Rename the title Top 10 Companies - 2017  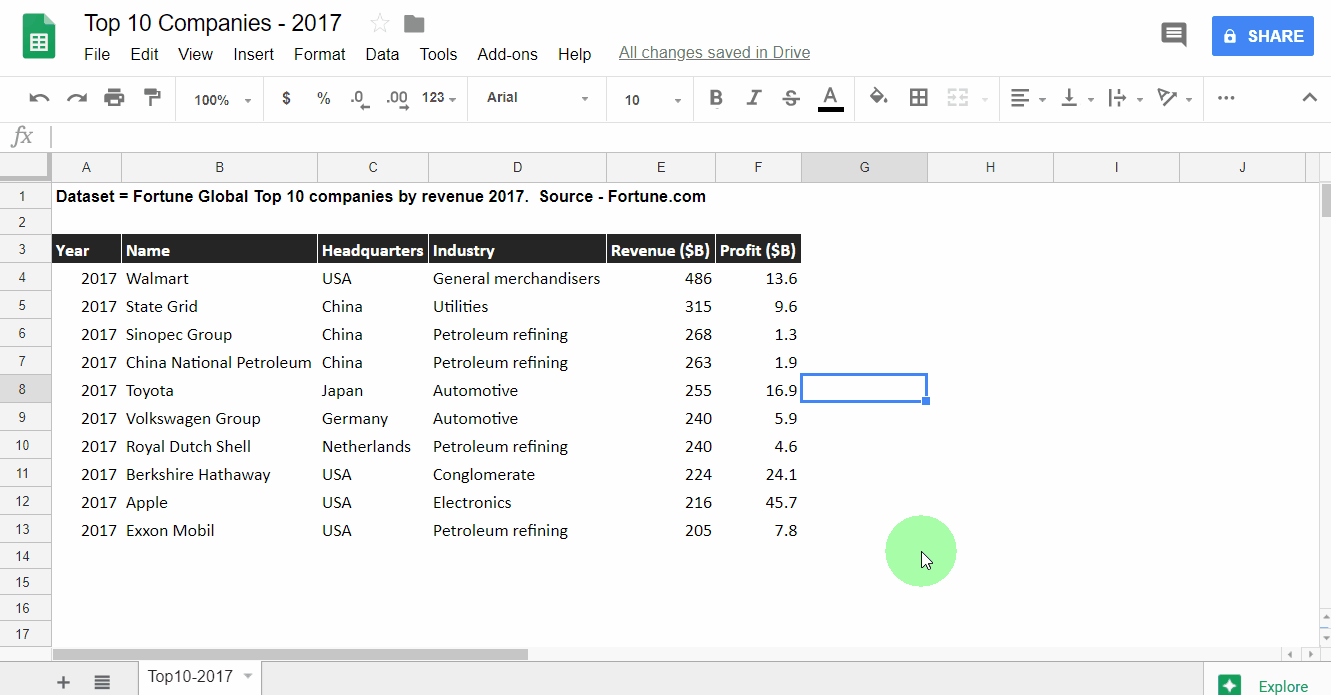pyautogui.click(x=212, y=23)
